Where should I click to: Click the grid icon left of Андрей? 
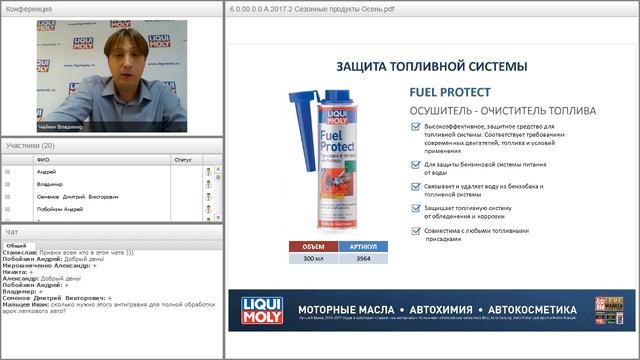coord(7,172)
